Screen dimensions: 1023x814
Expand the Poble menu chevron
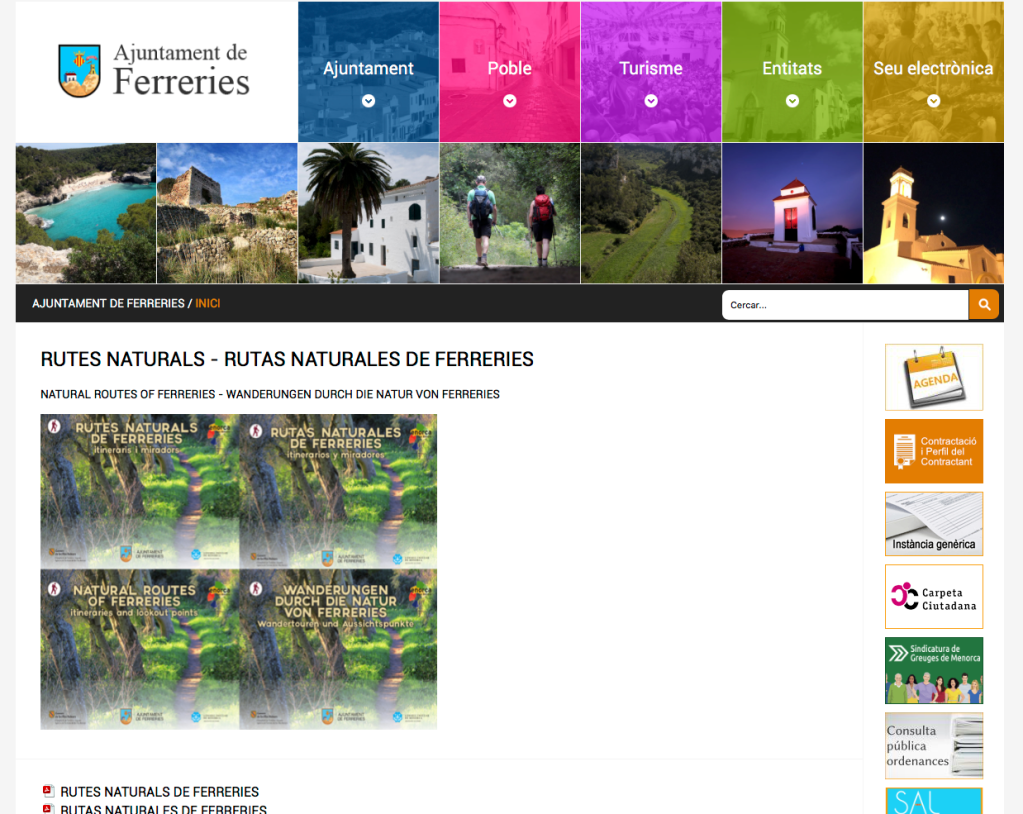509,101
